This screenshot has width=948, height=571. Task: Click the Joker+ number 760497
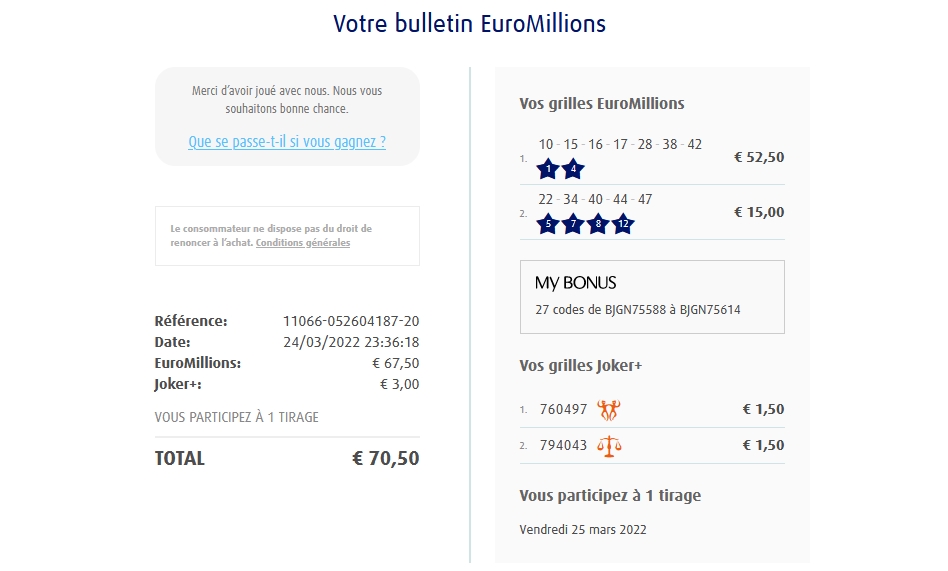(x=563, y=409)
